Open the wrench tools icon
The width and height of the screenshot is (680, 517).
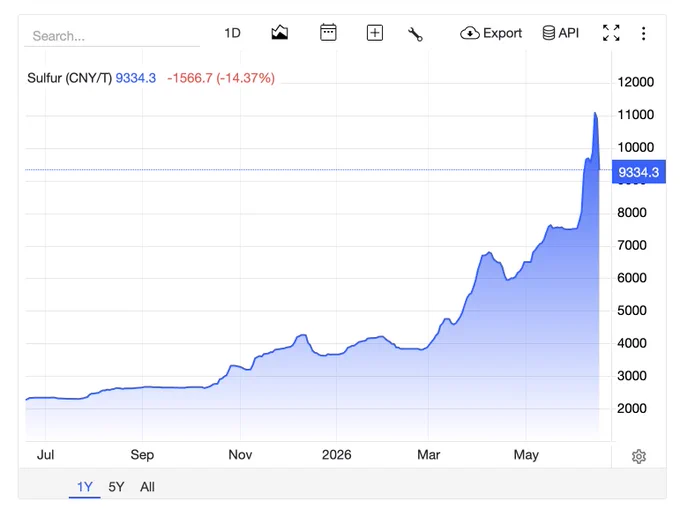[x=415, y=34]
